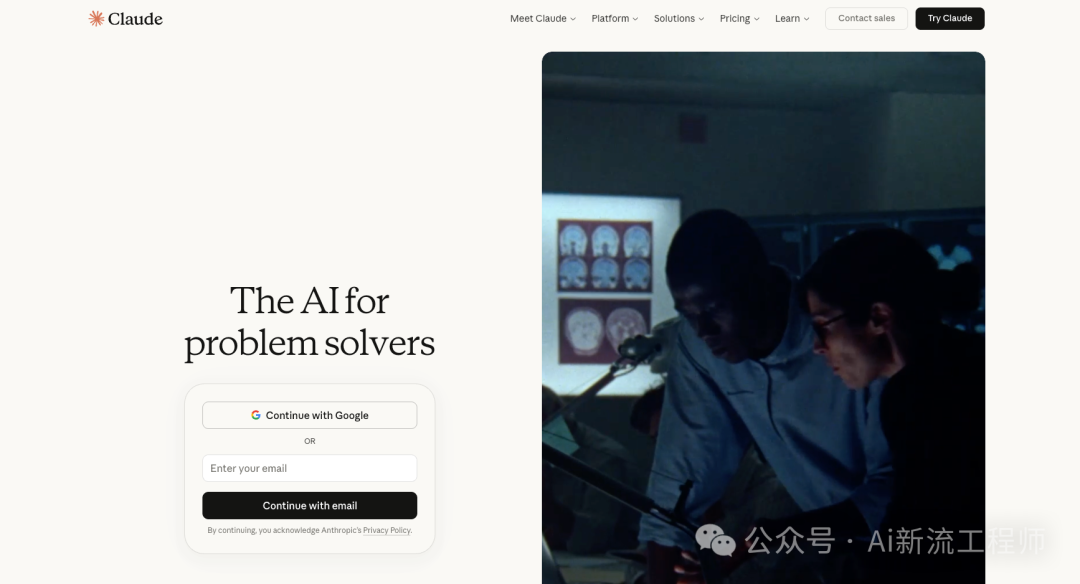This screenshot has width=1080, height=584.
Task: Open the Privacy Policy link
Action: coord(387,530)
